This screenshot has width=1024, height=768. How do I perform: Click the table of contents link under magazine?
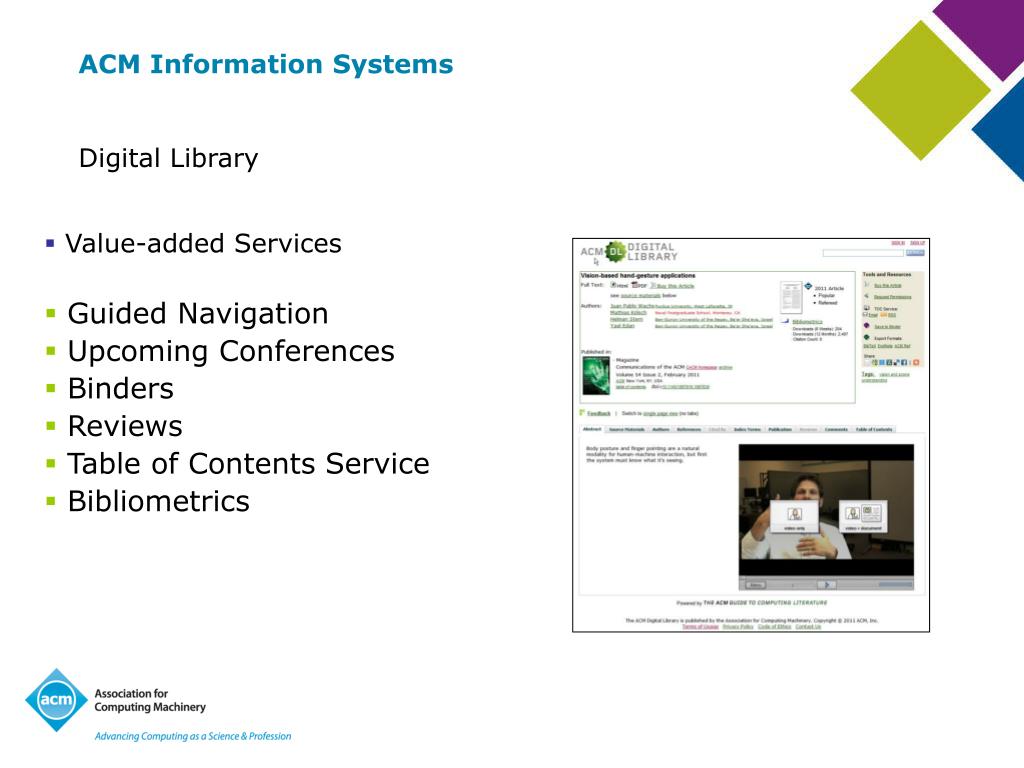tap(631, 387)
